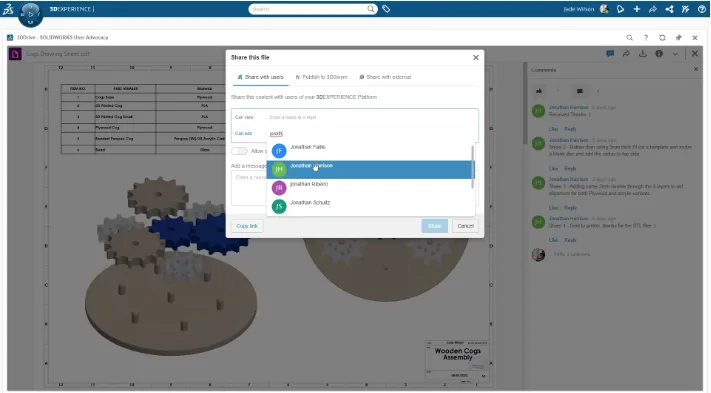The image size is (711, 393).
Task: Open the file information icon
Action: pos(659,54)
